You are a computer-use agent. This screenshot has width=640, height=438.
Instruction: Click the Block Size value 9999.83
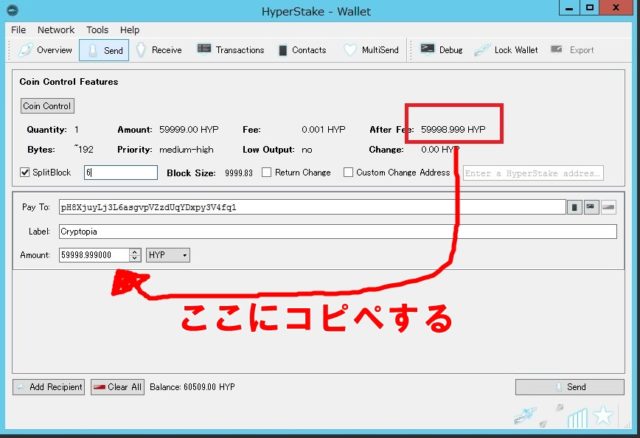pyautogui.click(x=239, y=173)
